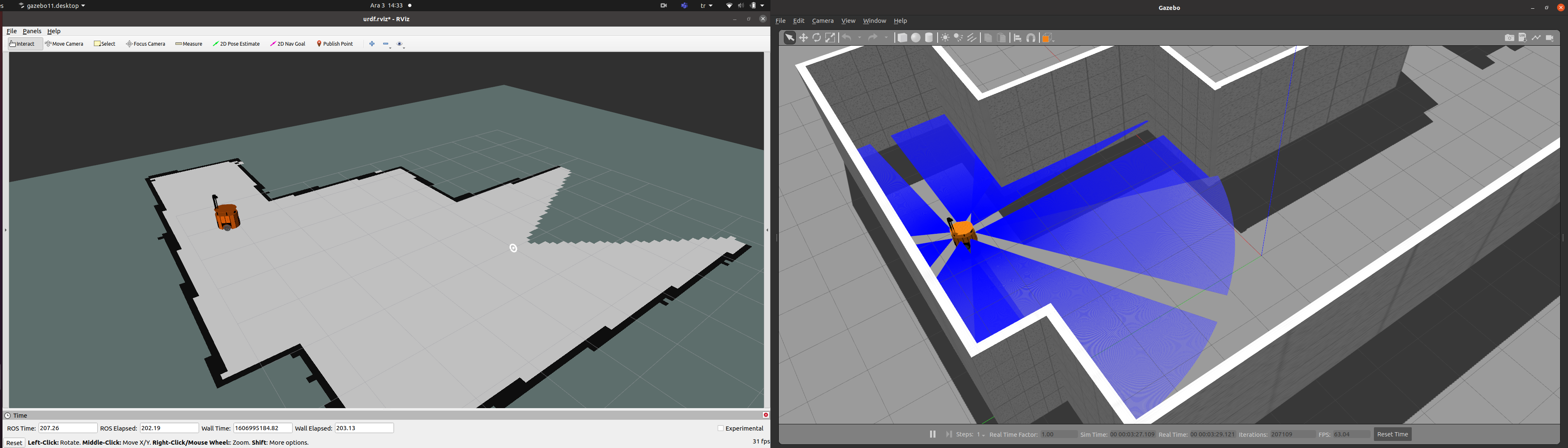Image resolution: width=1568 pixels, height=448 pixels.
Task: Take a Gazebo screenshot with camera icon
Action: point(1509,38)
